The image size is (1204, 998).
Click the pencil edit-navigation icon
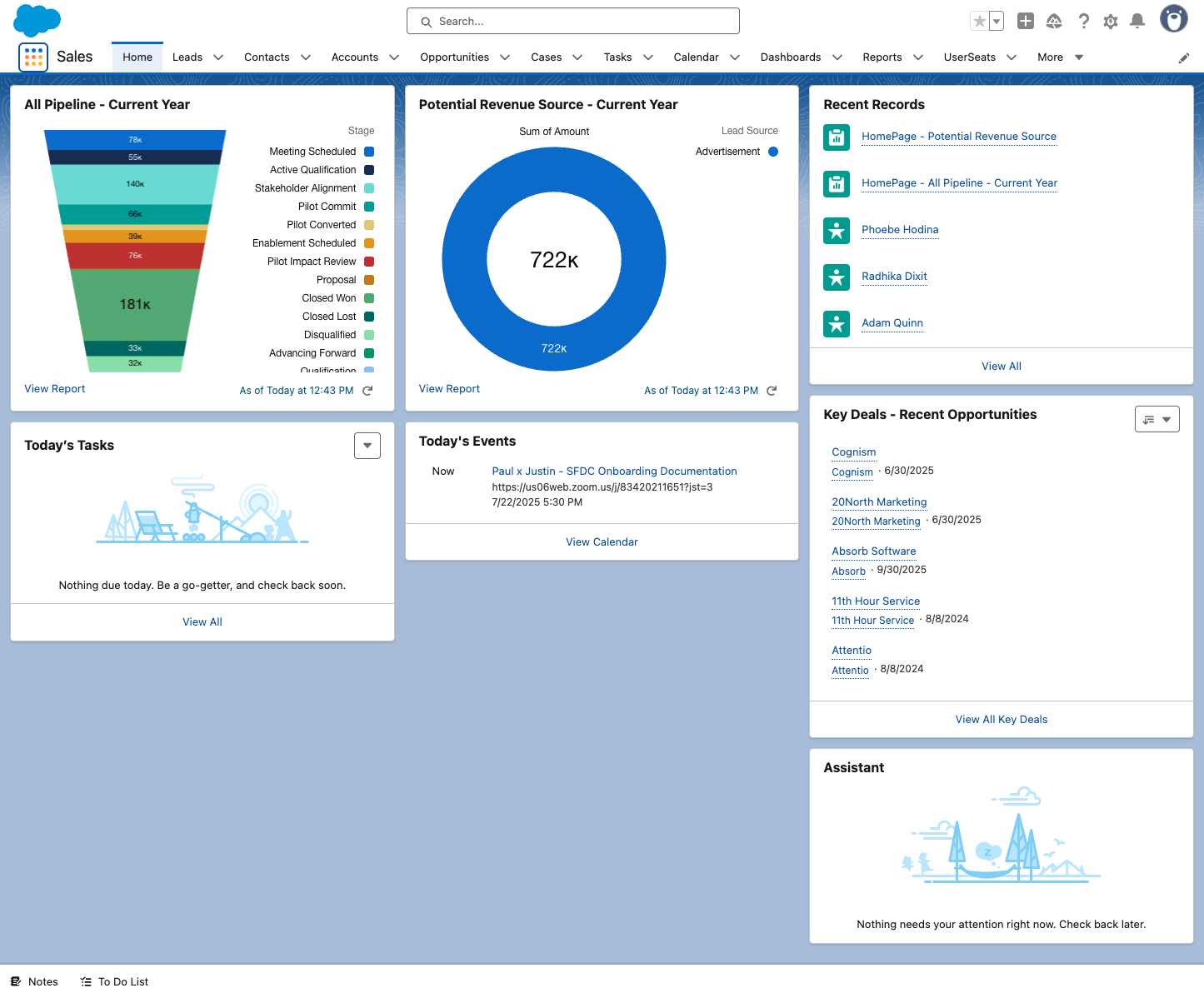[x=1183, y=58]
